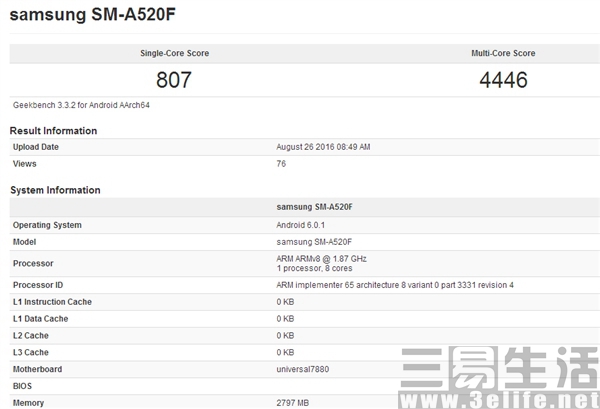Select the Single-Core Score header
600x409 pixels.
[174, 53]
